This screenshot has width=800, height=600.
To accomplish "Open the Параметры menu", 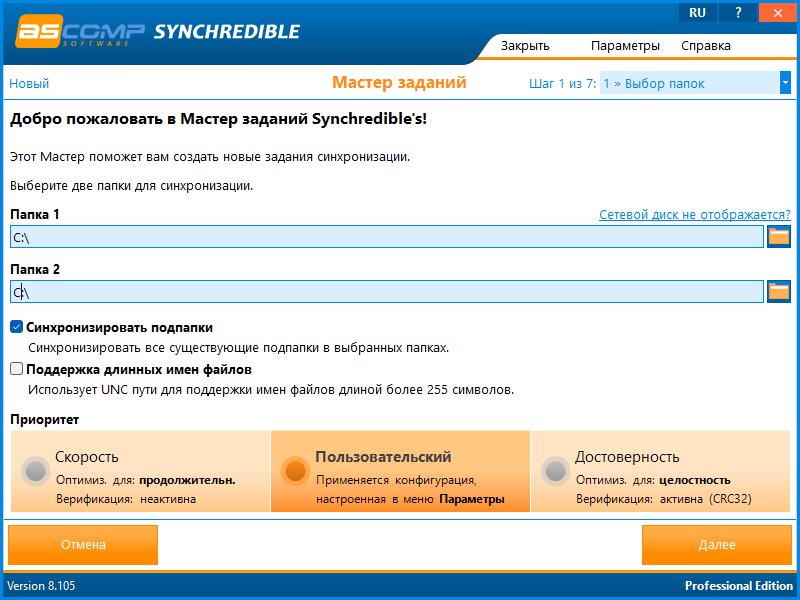I will 625,45.
